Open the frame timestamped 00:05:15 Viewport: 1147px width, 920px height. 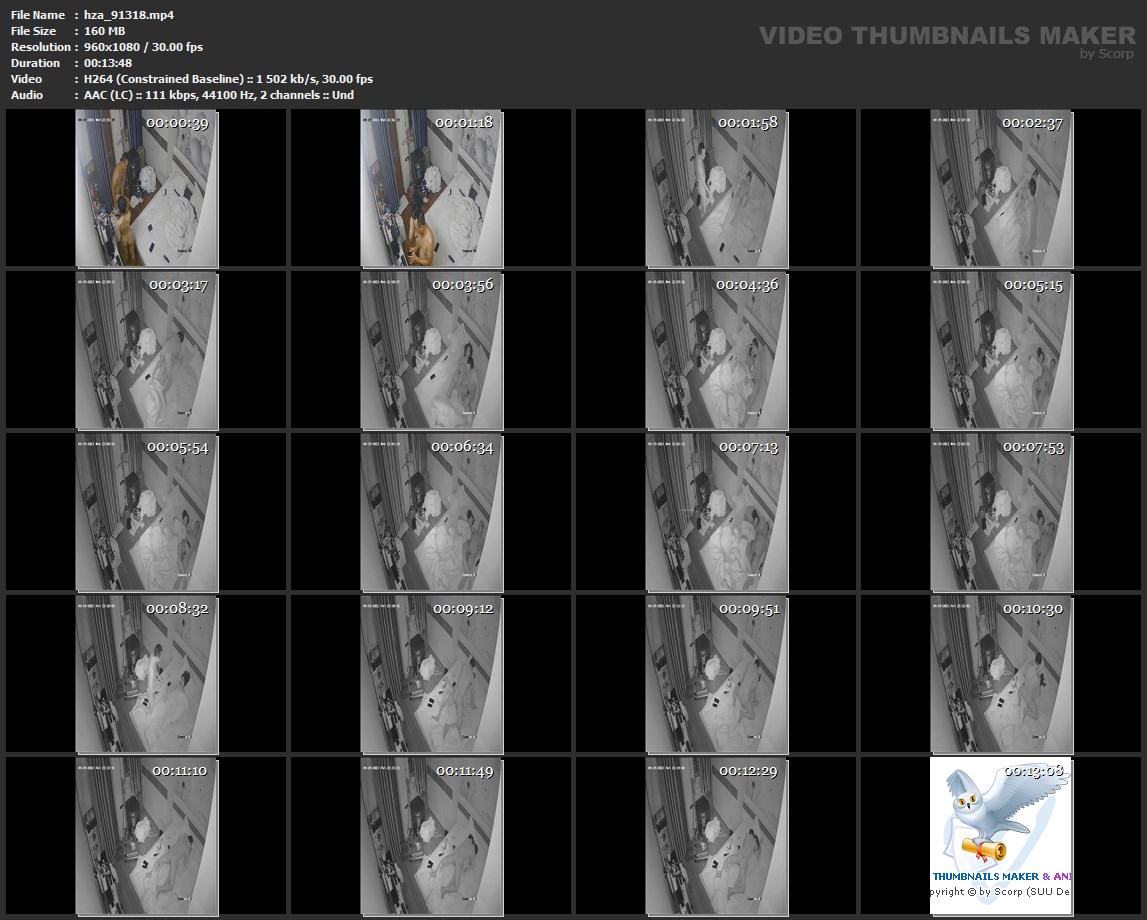pyautogui.click(x=1001, y=350)
